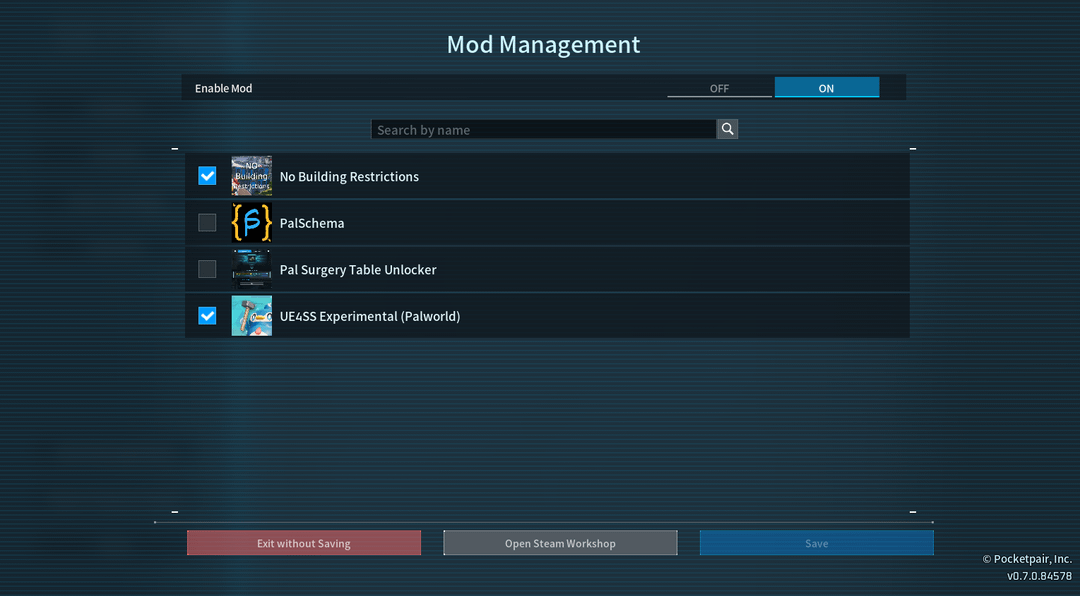This screenshot has width=1080, height=596.
Task: Click the Enable Mod label
Action: point(223,88)
